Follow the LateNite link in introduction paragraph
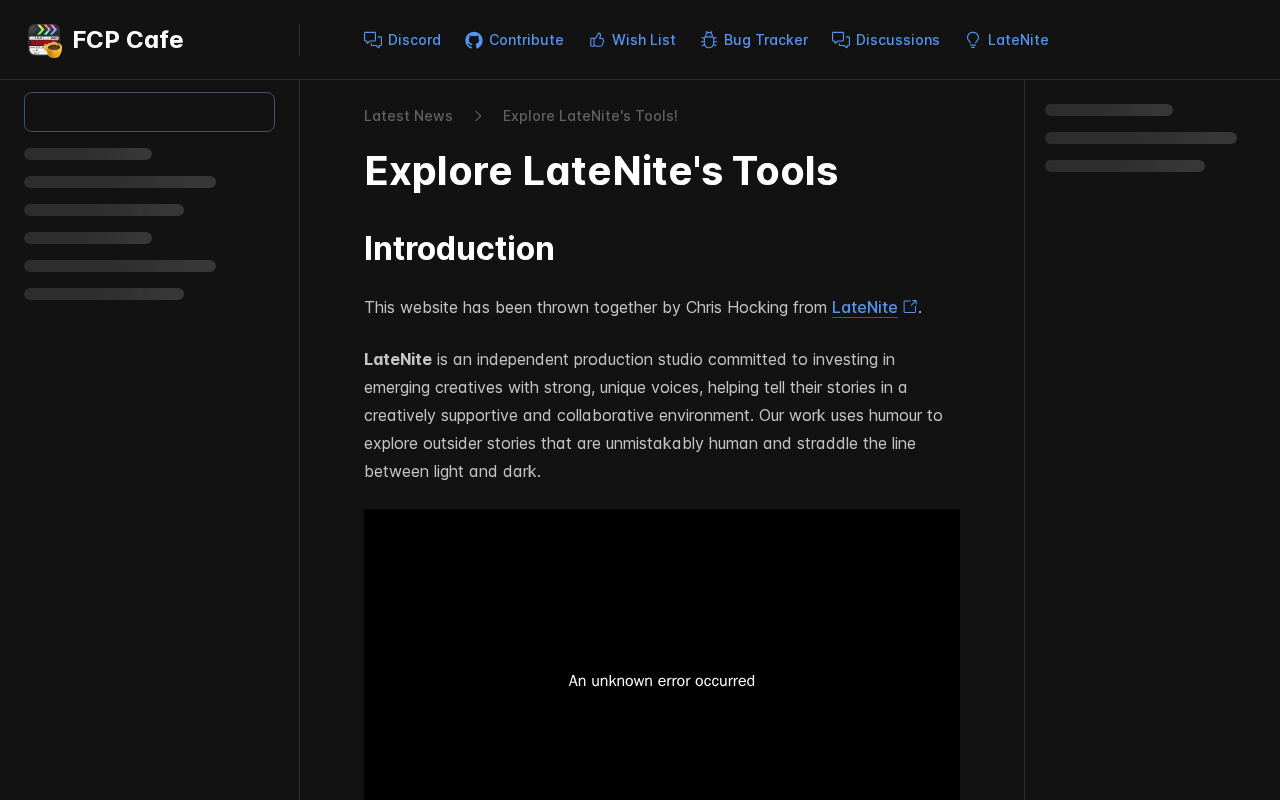1280x800 pixels. coord(865,308)
